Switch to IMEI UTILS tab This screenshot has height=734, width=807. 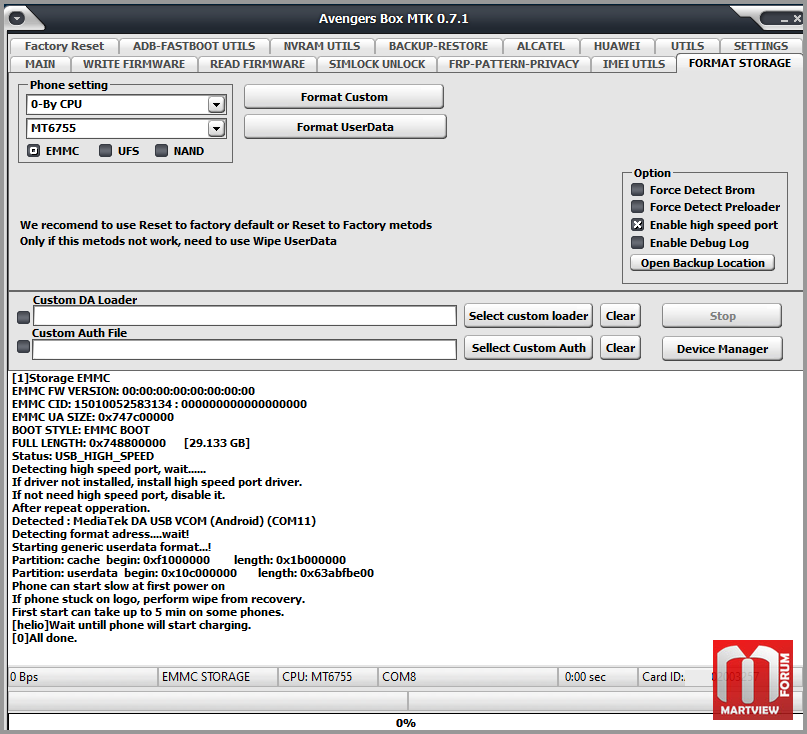(634, 64)
